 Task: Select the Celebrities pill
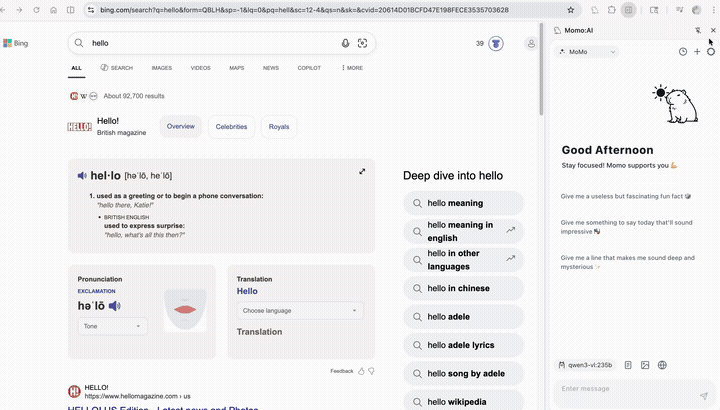[x=231, y=127]
